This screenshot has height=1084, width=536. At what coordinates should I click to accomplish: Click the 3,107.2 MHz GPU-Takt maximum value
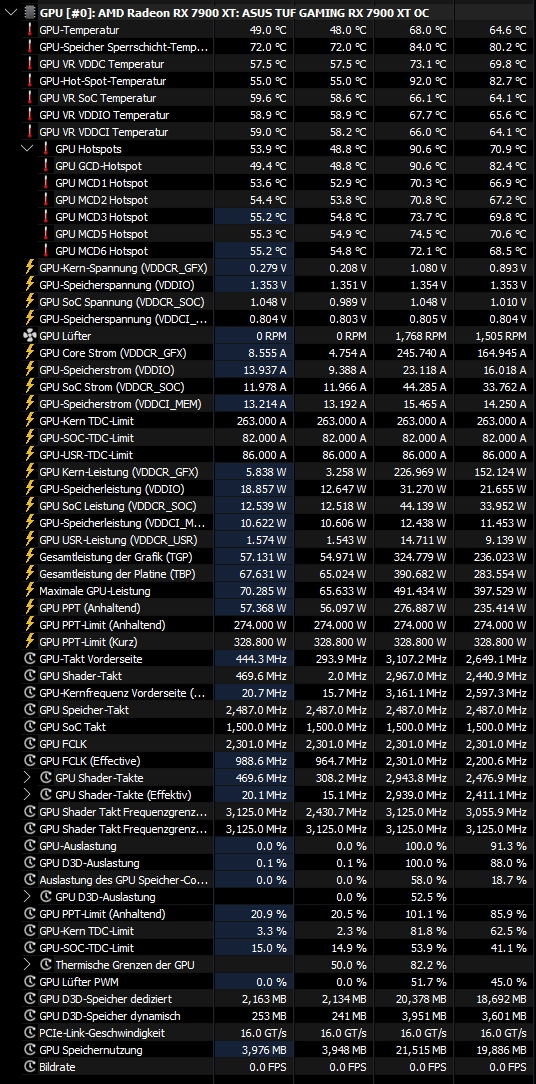(x=416, y=659)
